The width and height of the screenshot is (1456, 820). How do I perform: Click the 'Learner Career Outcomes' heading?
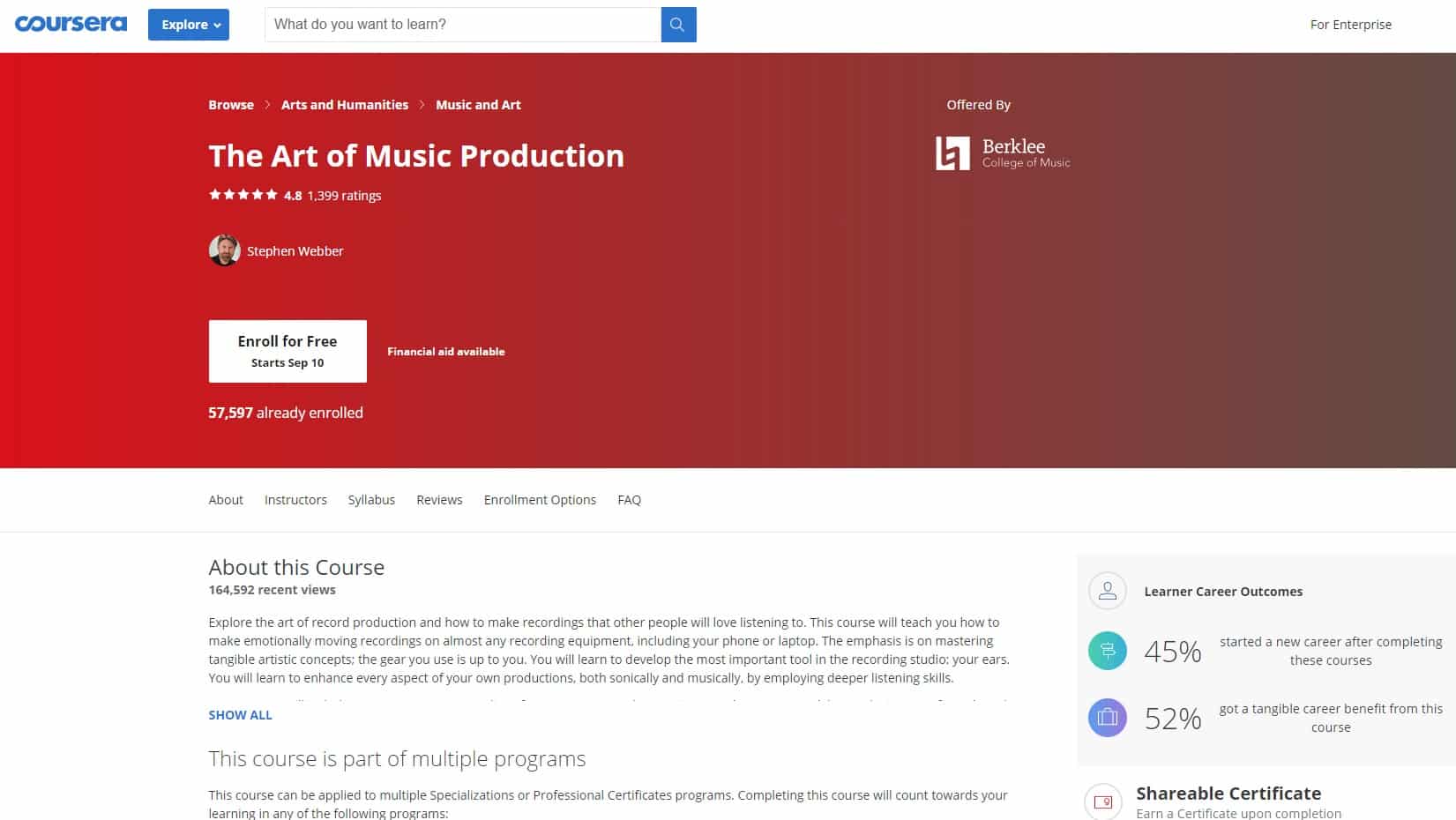[x=1223, y=592]
